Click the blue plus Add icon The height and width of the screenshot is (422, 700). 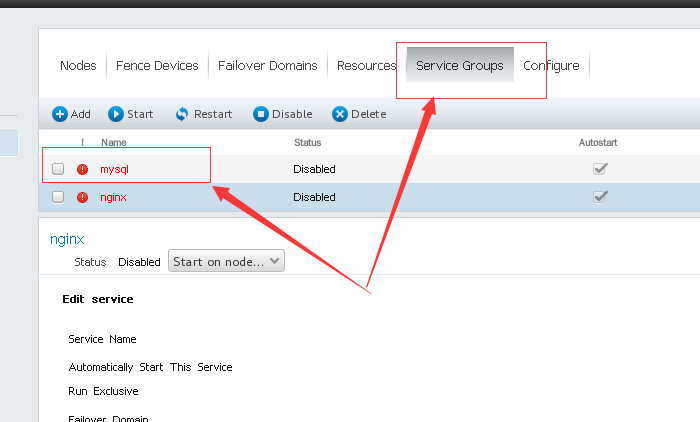pyautogui.click(x=60, y=114)
